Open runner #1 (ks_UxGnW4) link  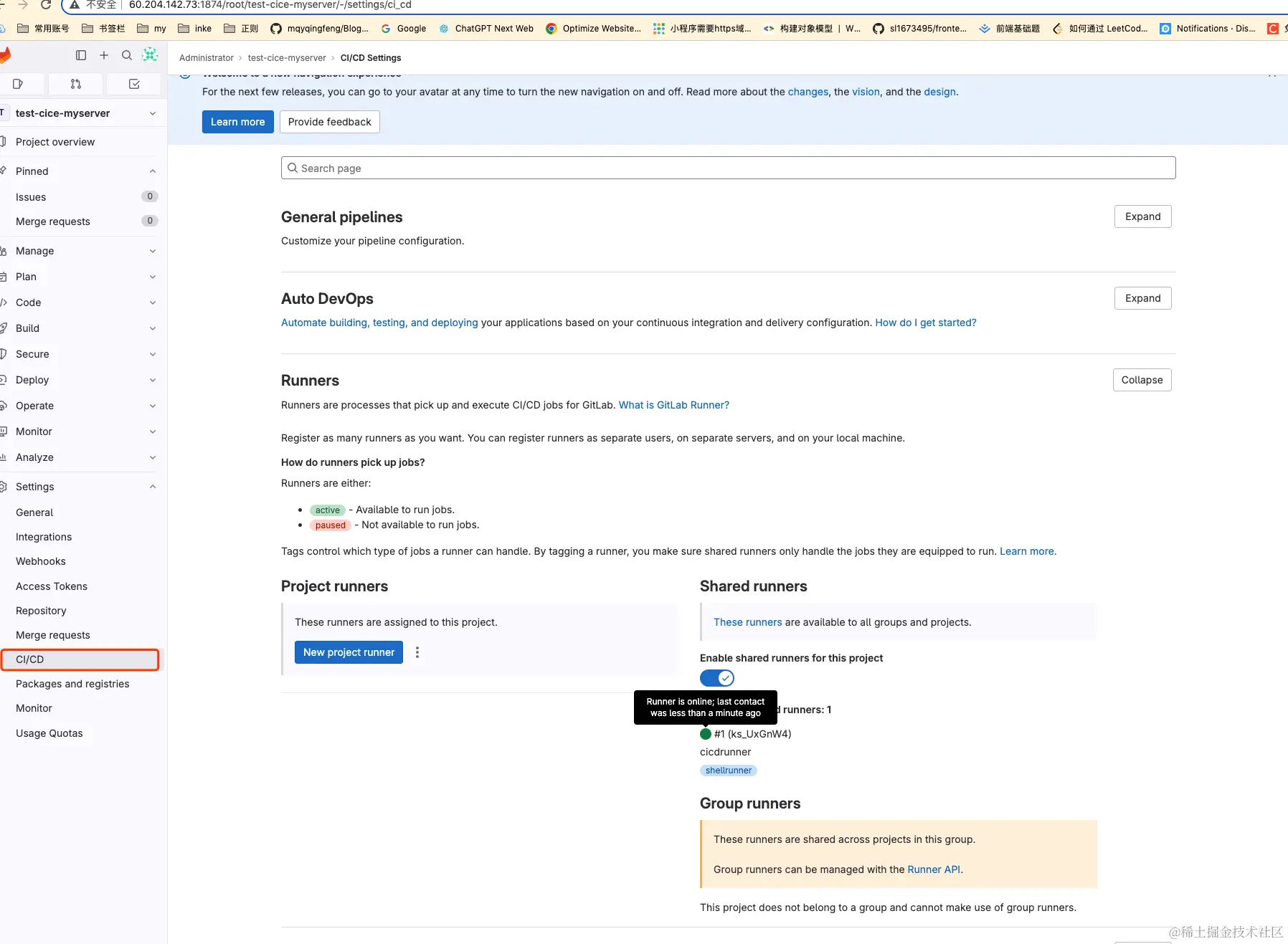(x=753, y=734)
